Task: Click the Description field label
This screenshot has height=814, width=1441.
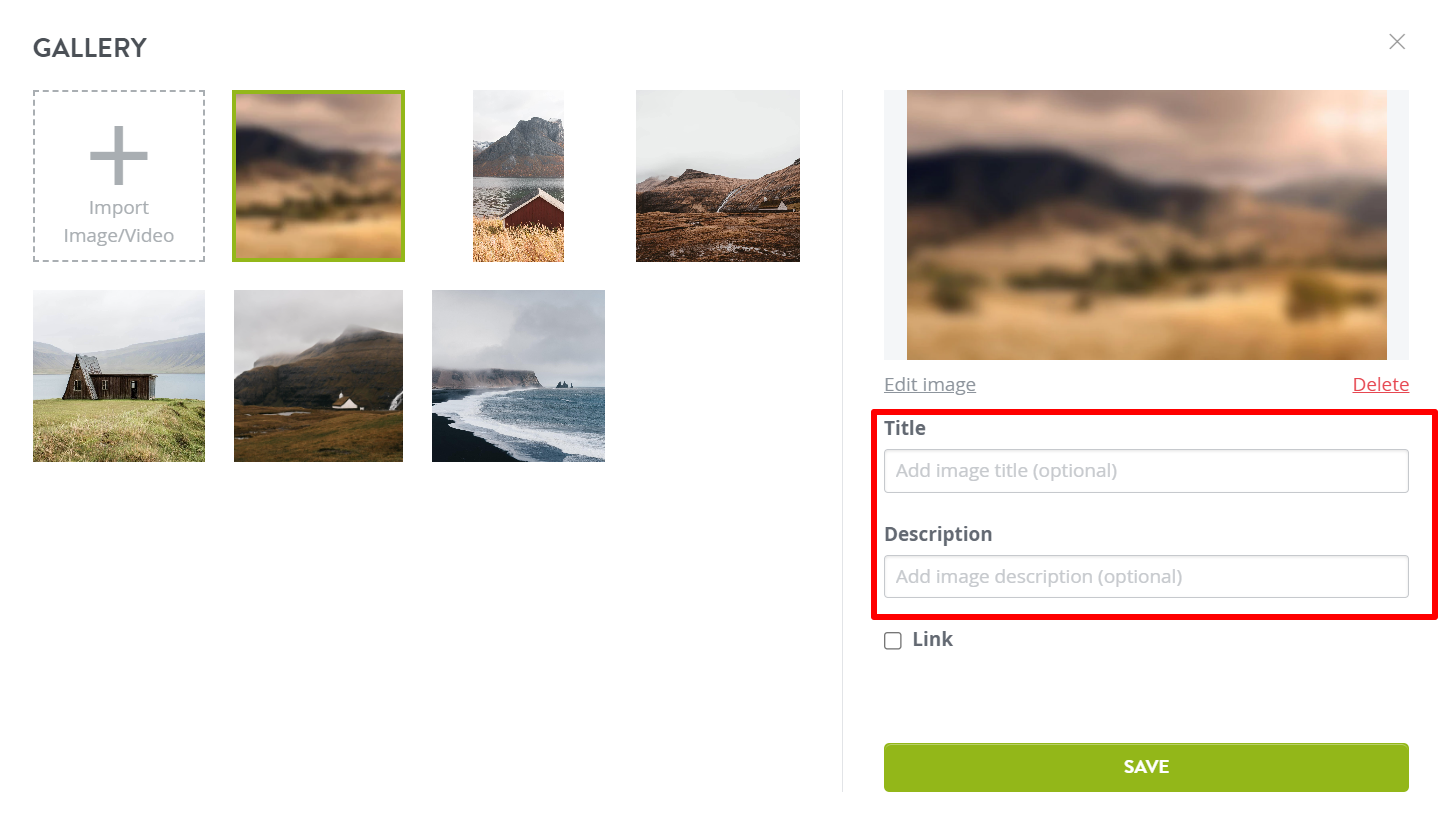Action: [x=938, y=535]
